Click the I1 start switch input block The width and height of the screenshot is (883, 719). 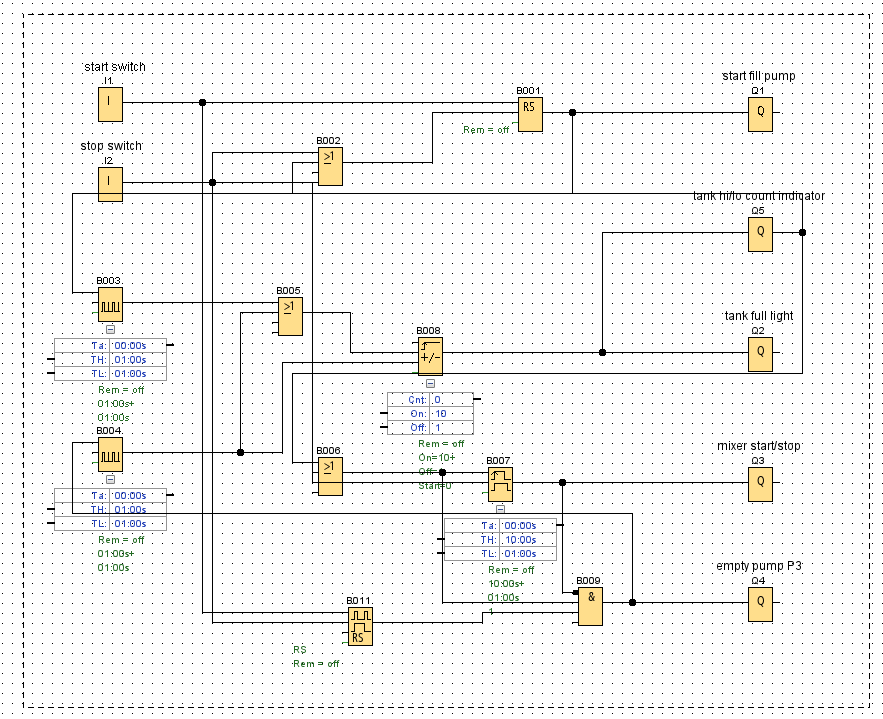click(x=109, y=103)
